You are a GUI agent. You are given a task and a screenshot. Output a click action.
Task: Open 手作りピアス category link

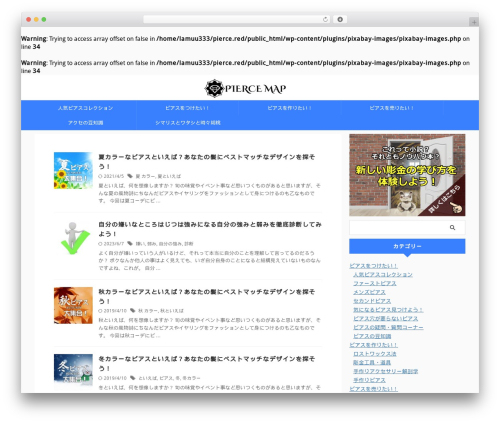(x=369, y=380)
